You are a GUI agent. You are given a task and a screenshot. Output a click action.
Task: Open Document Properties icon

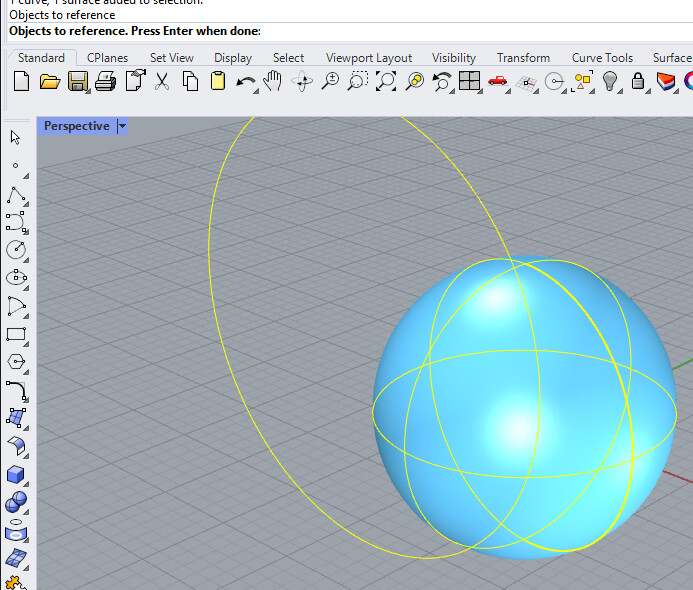click(135, 80)
